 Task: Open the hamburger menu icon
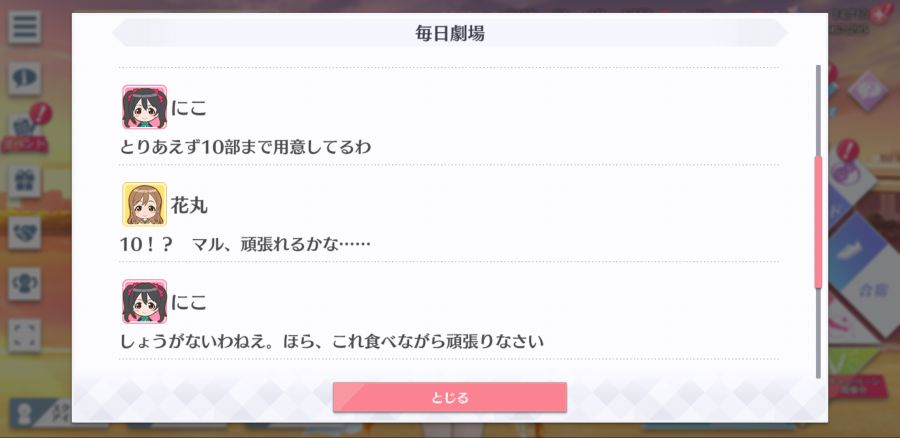pyautogui.click(x=25, y=27)
